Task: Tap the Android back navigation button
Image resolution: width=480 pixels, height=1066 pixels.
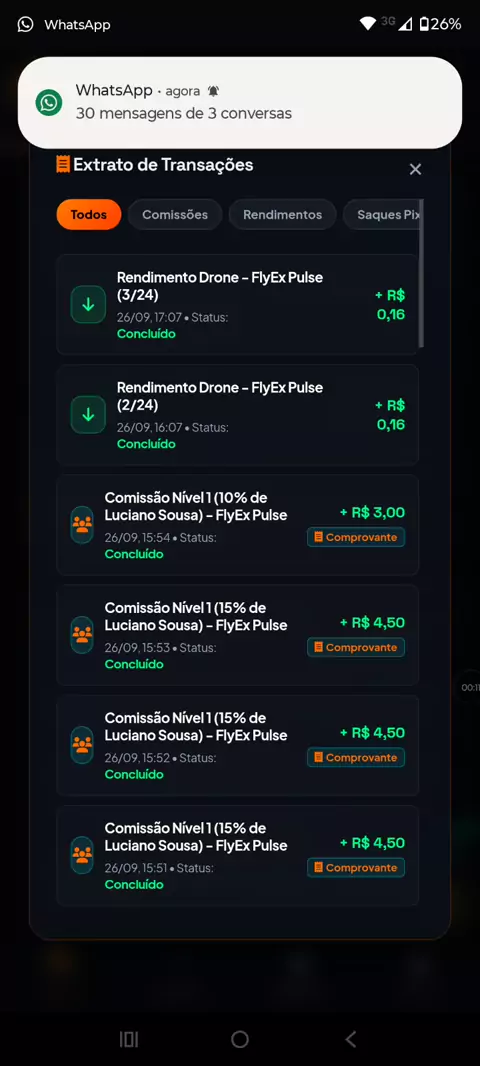Action: coord(351,1039)
